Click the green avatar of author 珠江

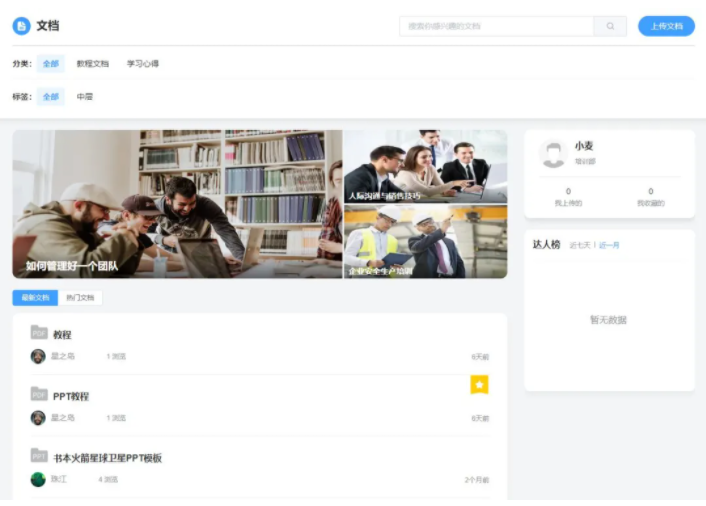pos(38,479)
